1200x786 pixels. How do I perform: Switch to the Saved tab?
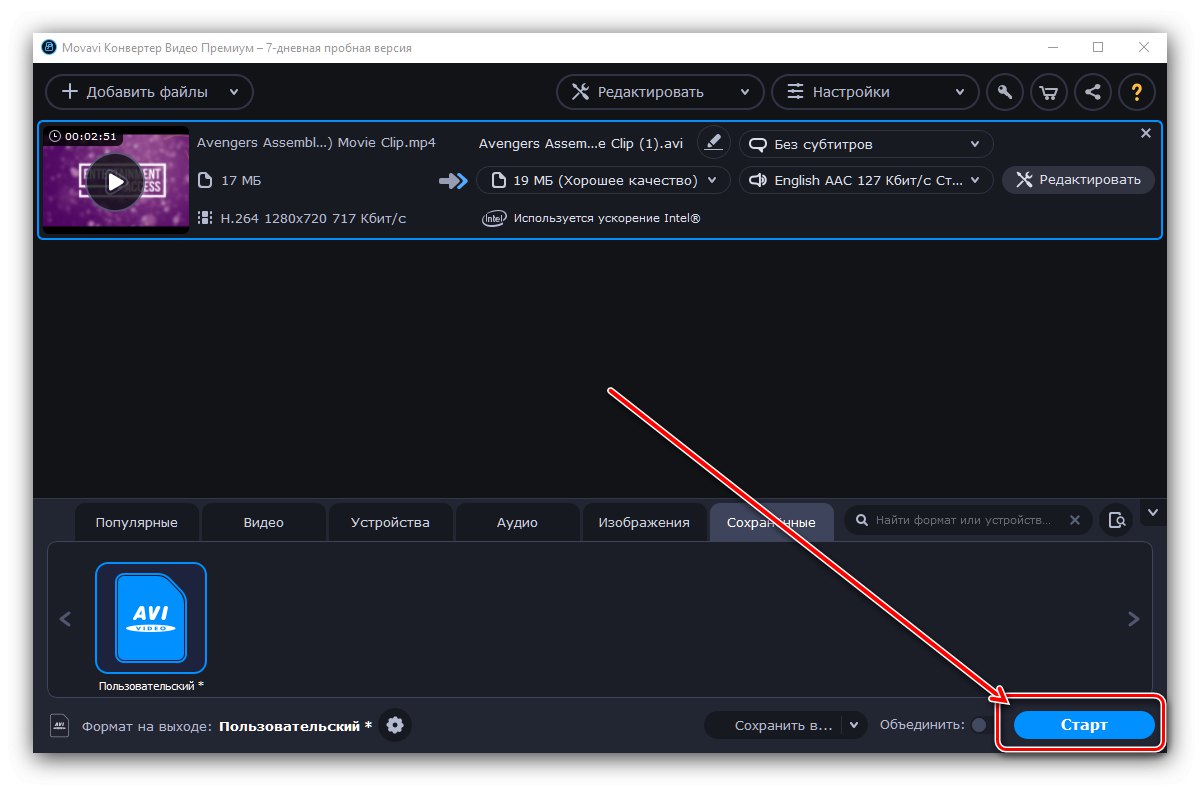tap(771, 522)
